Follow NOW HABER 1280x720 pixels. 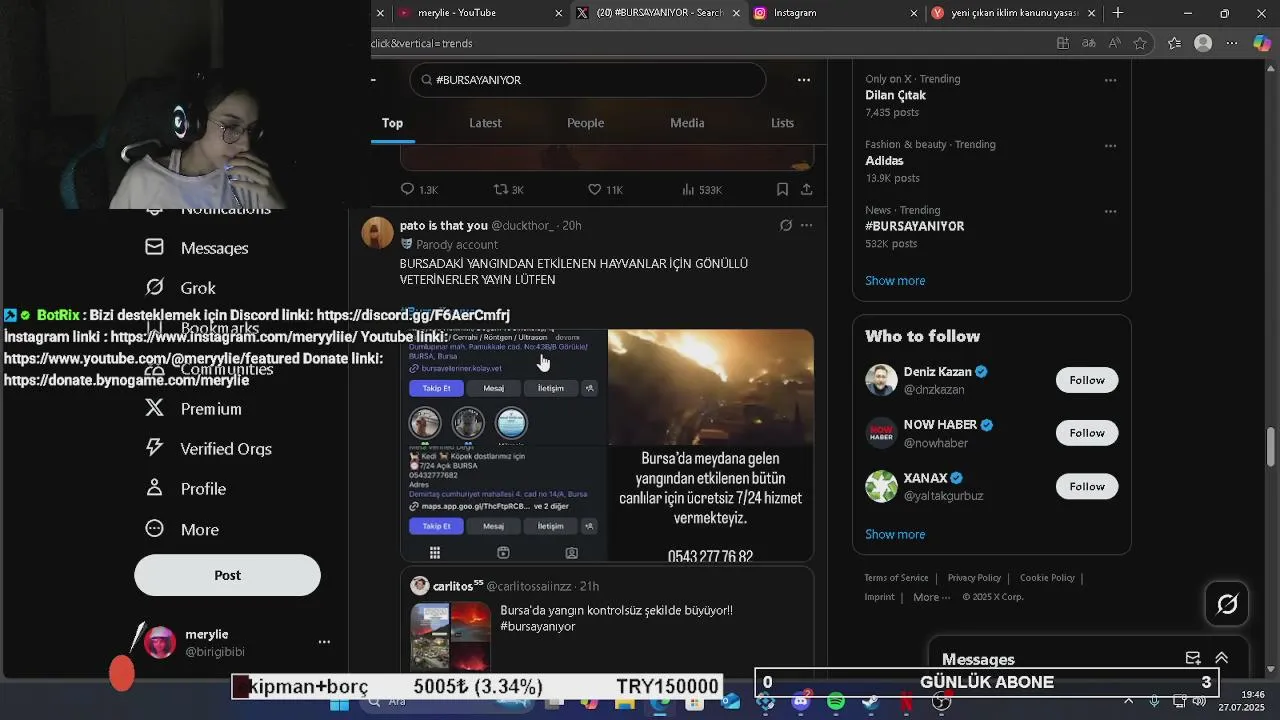click(x=1087, y=433)
